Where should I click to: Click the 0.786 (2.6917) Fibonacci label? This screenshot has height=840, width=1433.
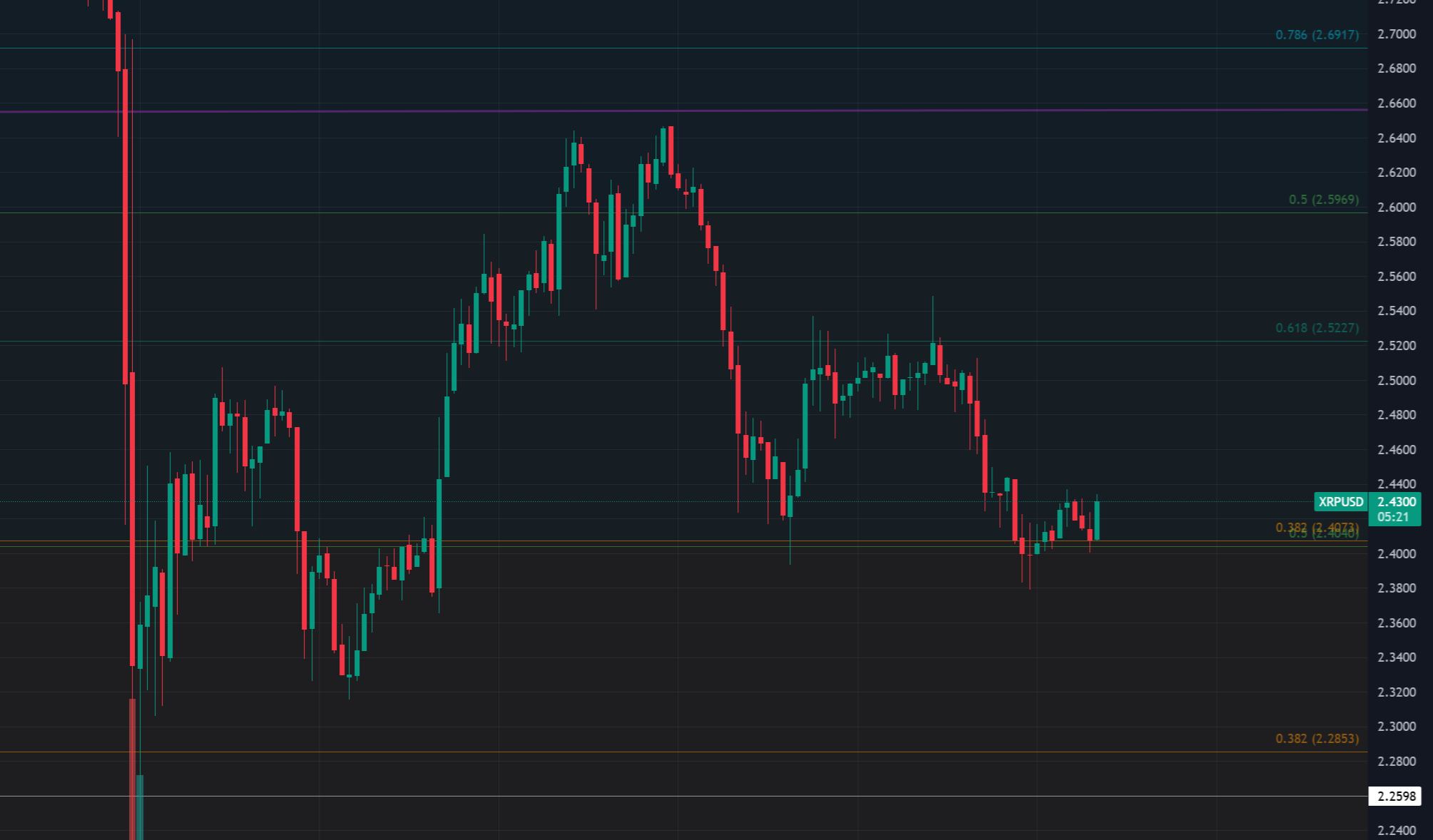[1317, 34]
